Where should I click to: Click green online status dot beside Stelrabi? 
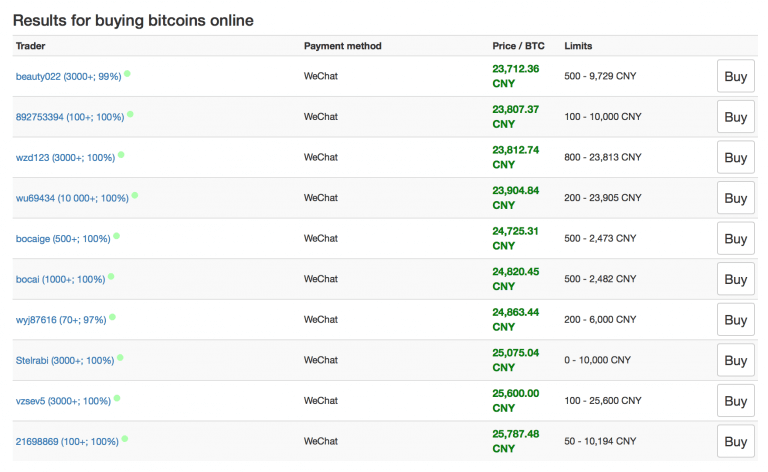(120, 358)
